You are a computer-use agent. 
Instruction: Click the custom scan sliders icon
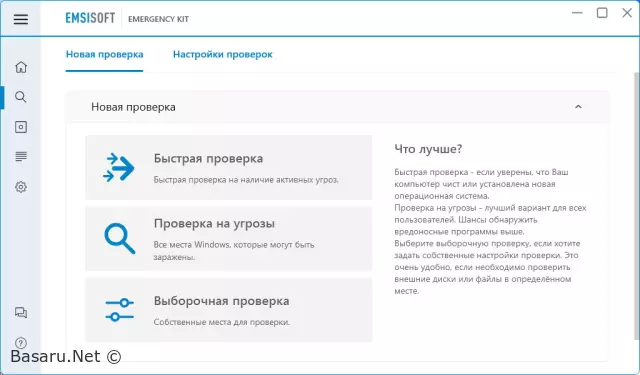pyautogui.click(x=119, y=310)
